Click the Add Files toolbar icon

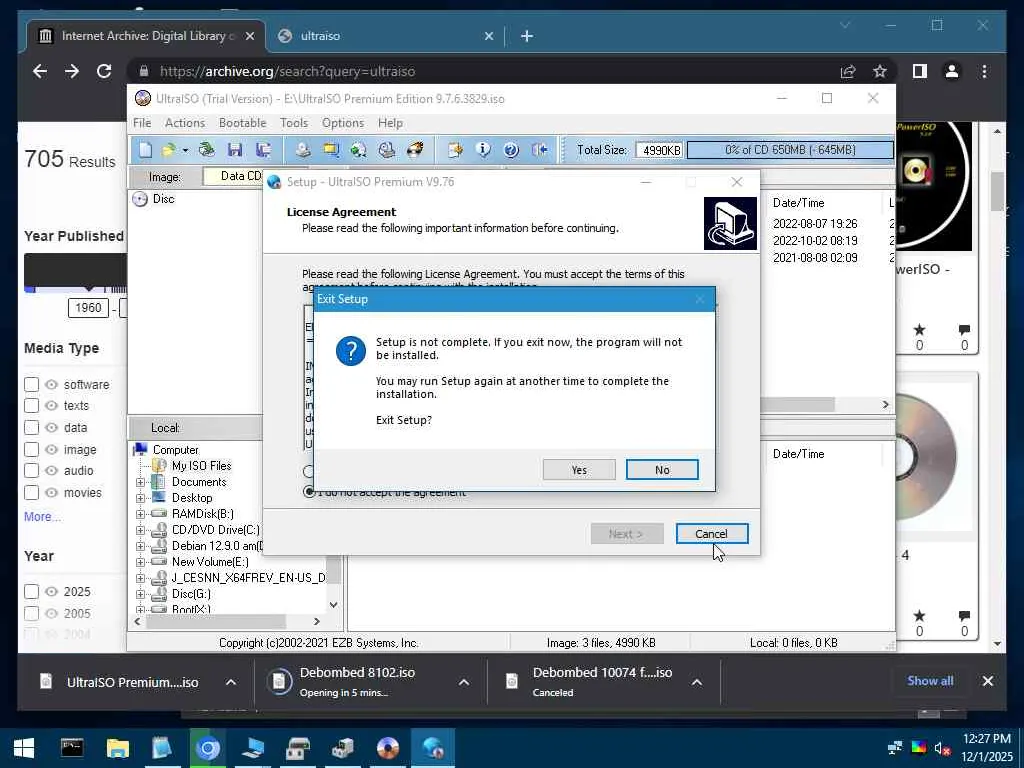(455, 150)
